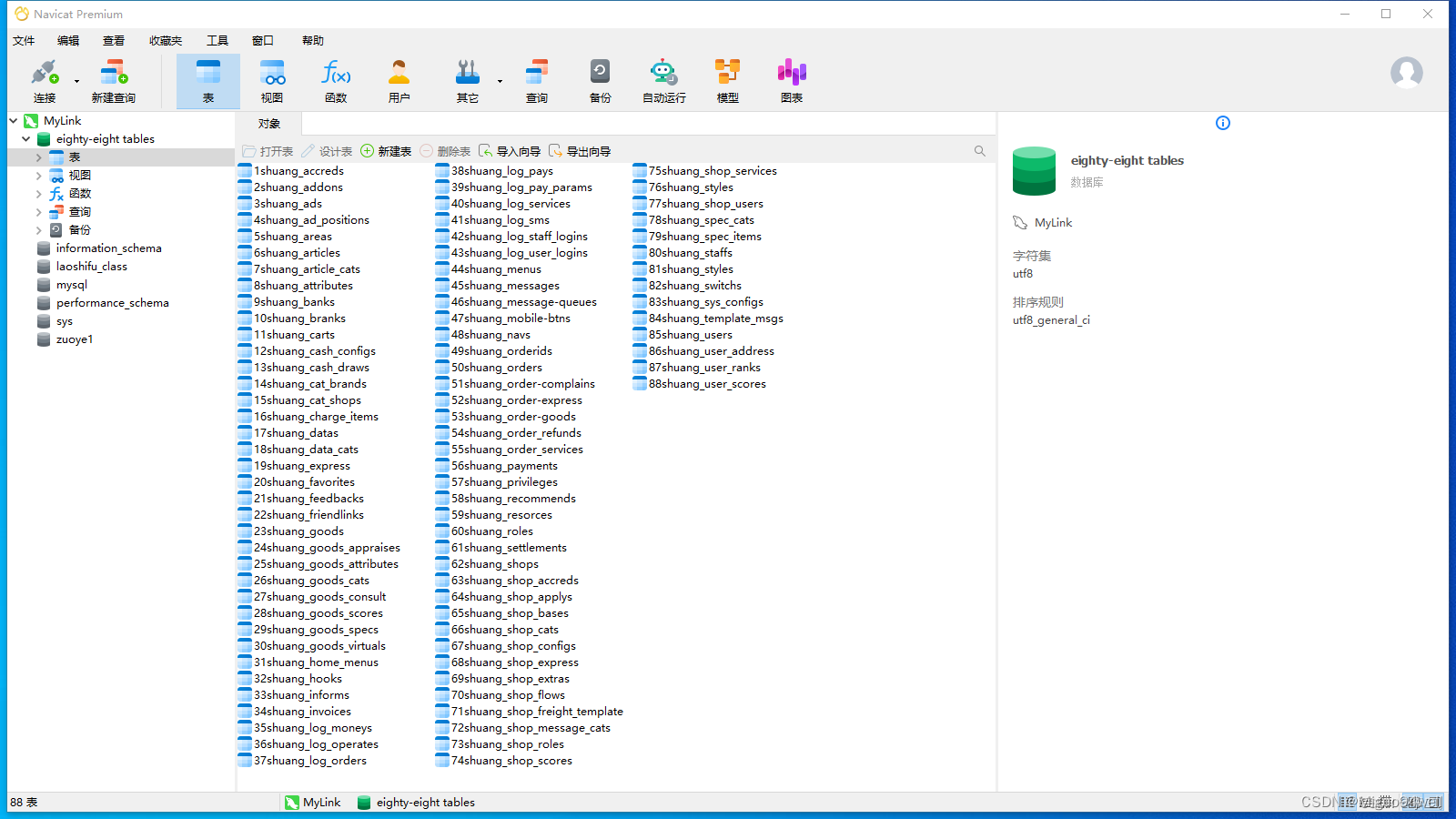Select the Table (表) toolbar button
The image size is (1456, 819).
click(x=208, y=81)
